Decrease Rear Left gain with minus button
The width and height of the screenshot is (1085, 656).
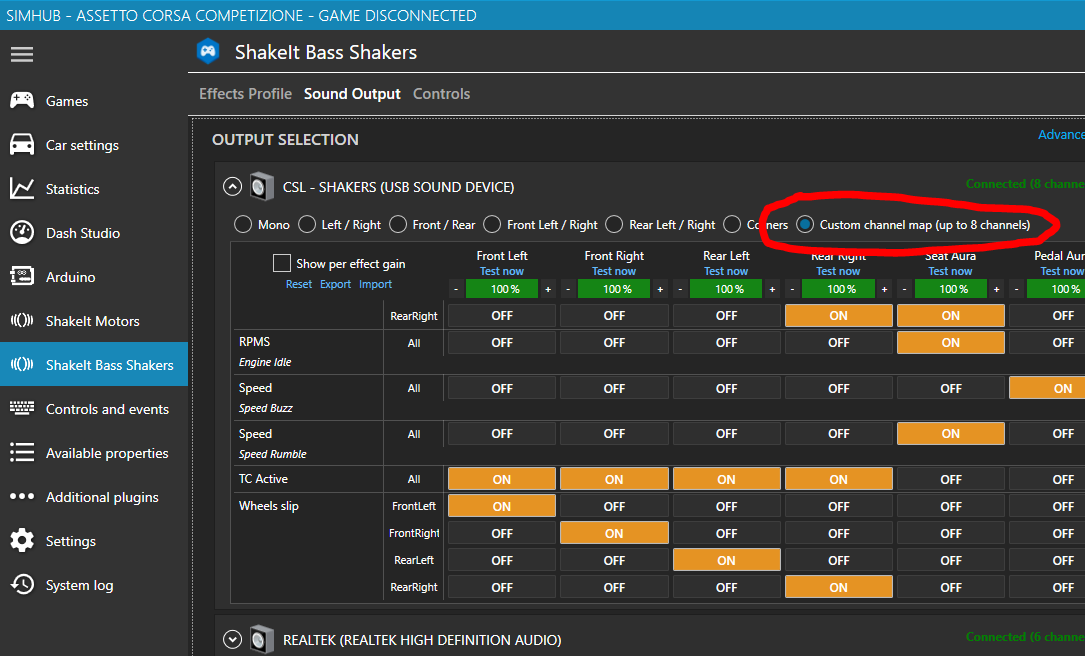coord(680,289)
